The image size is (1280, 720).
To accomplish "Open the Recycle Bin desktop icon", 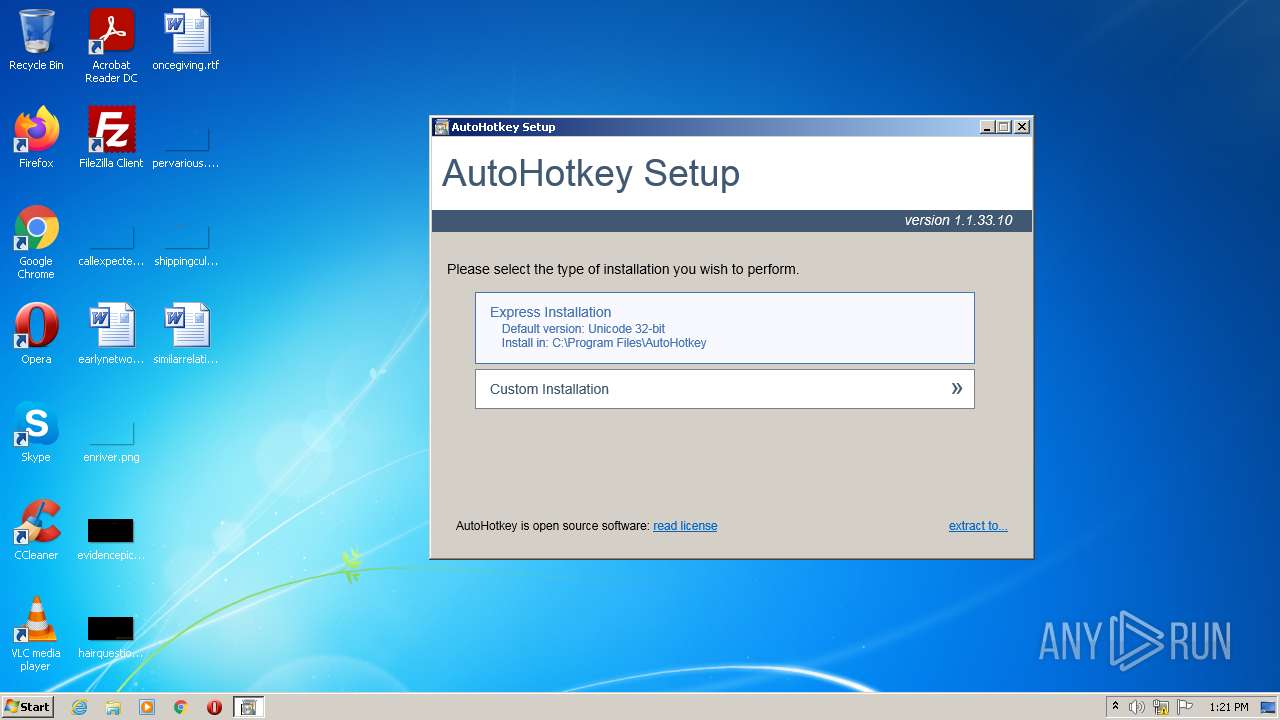I will (36, 40).
